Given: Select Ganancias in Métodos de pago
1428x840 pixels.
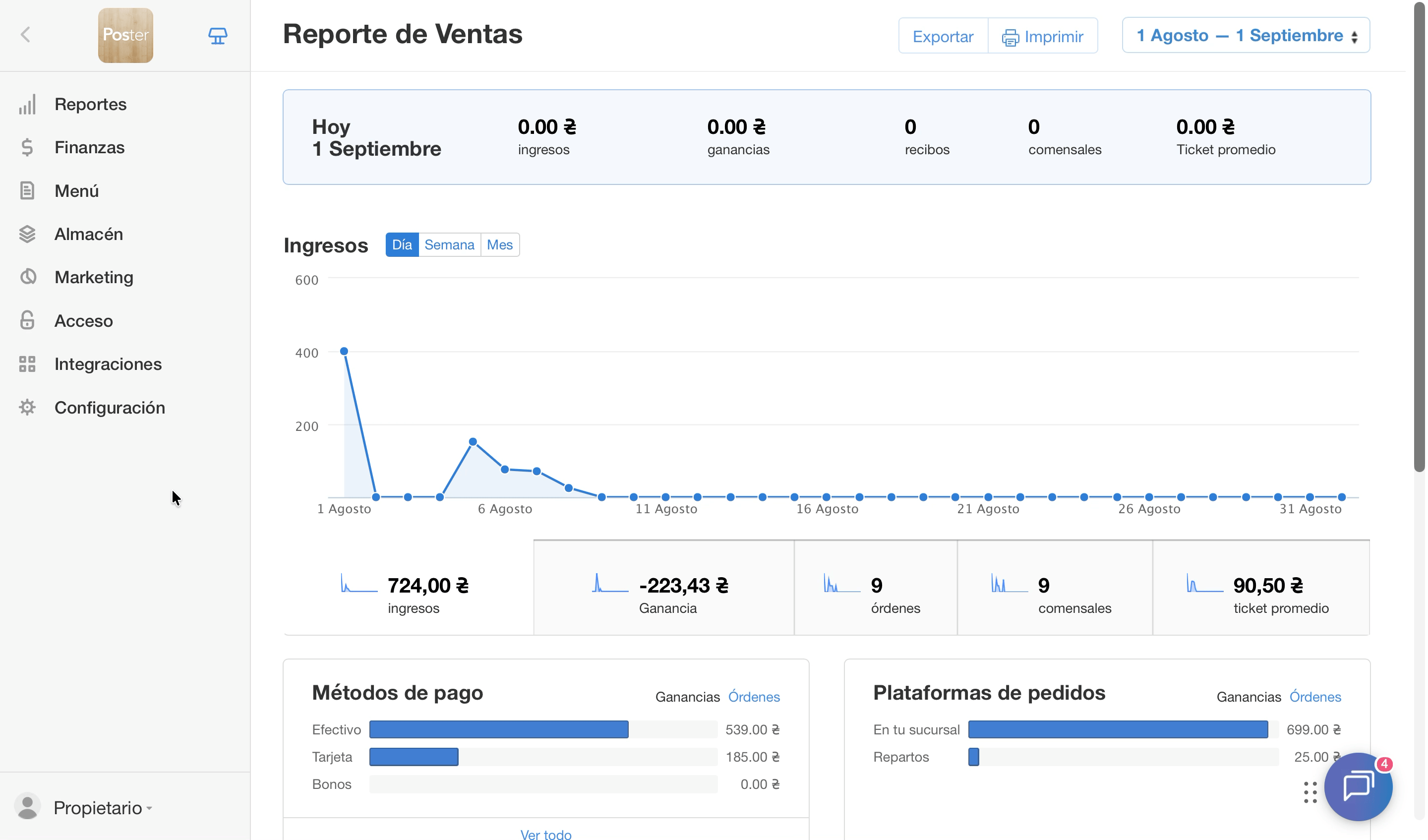Looking at the screenshot, I should 687,697.
